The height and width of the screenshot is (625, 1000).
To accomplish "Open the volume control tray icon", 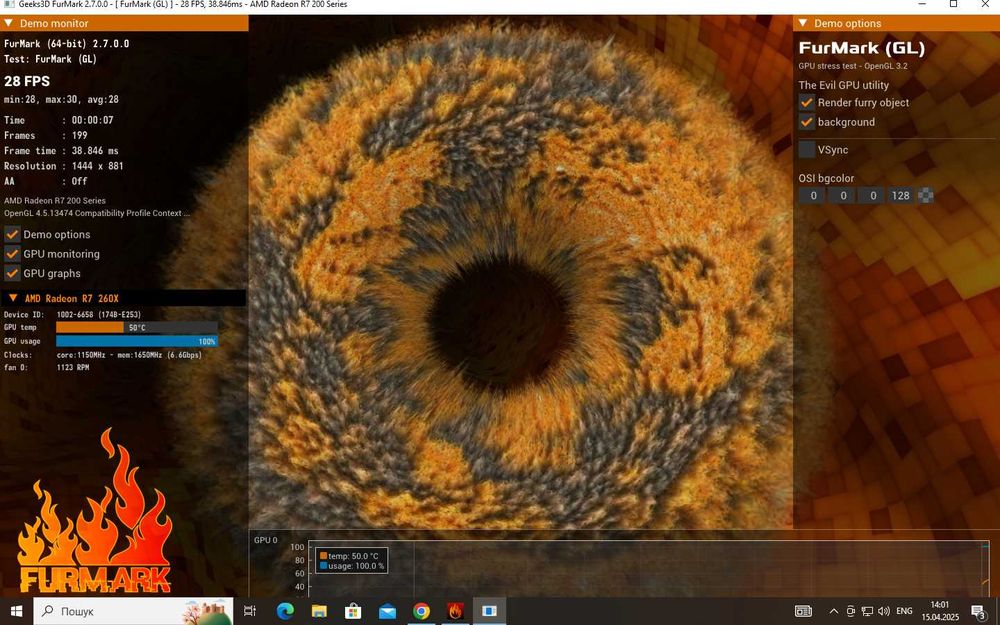I will 884,611.
